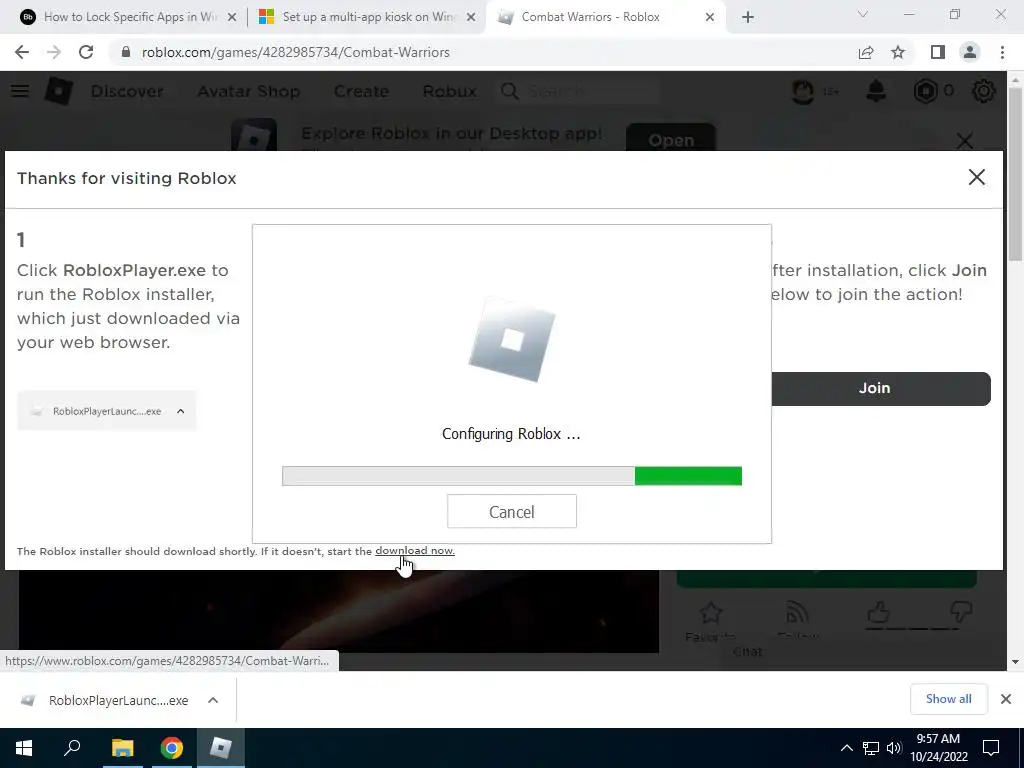This screenshot has width=1024, height=768.
Task: Open the tab search chevron
Action: (863, 14)
